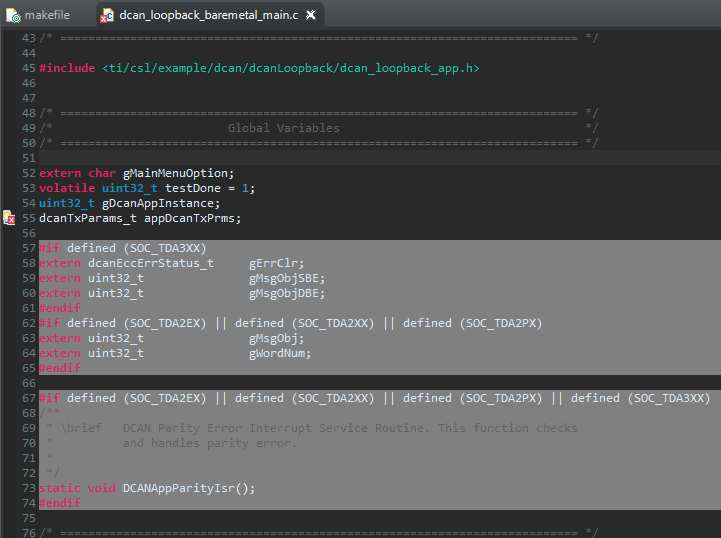The height and width of the screenshot is (538, 721).
Task: Click testDone on line 53
Action: [193, 188]
